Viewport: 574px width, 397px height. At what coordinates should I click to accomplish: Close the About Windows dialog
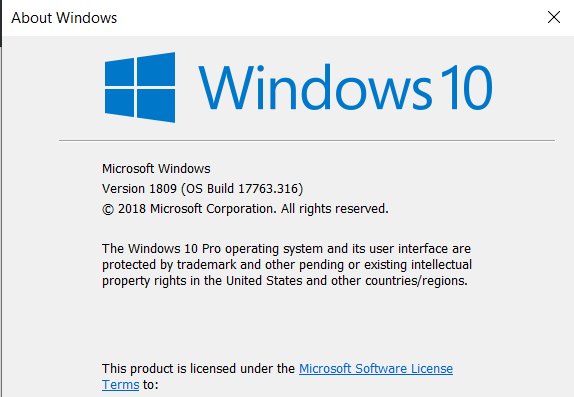[x=554, y=17]
